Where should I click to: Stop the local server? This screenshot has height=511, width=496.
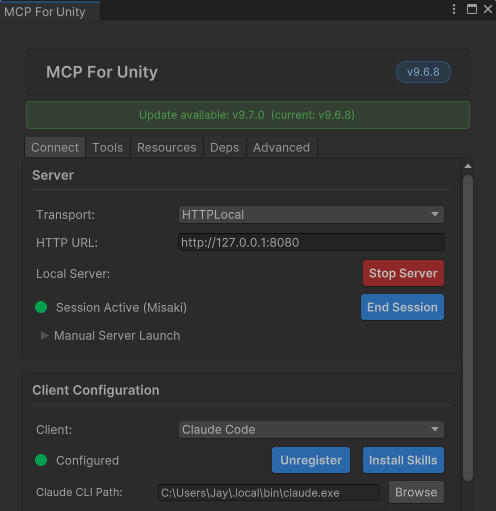pos(403,273)
